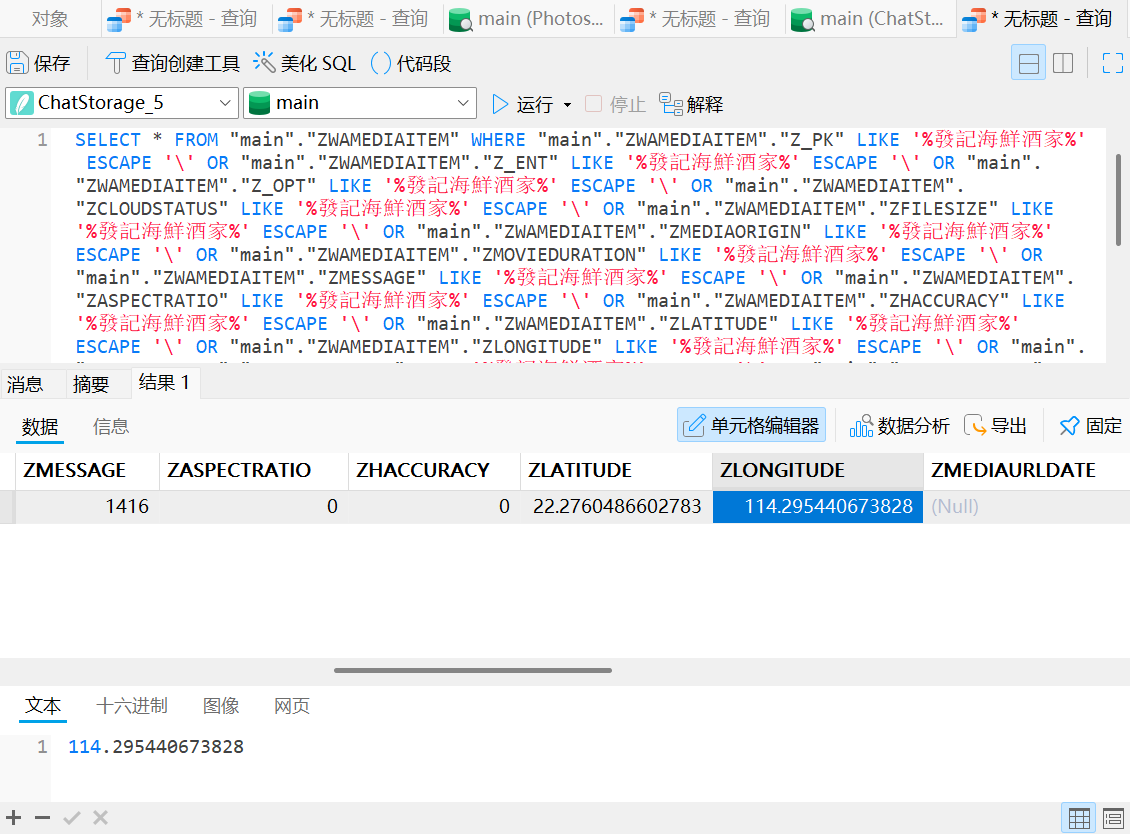1130x834 pixels.
Task: Show the 信息 info sub-tab
Action: (111, 427)
